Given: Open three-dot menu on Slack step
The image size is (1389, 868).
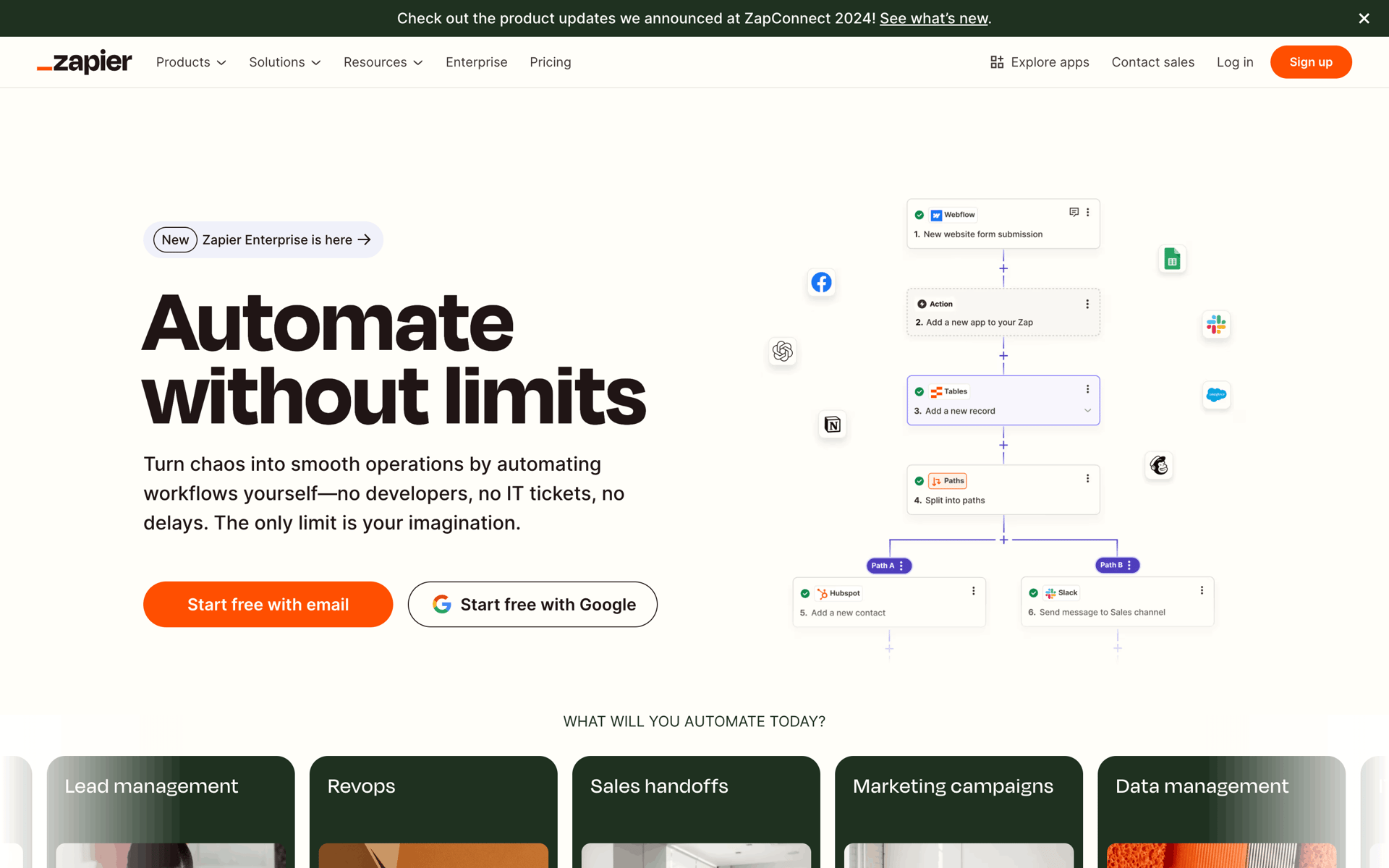Looking at the screenshot, I should [1202, 590].
